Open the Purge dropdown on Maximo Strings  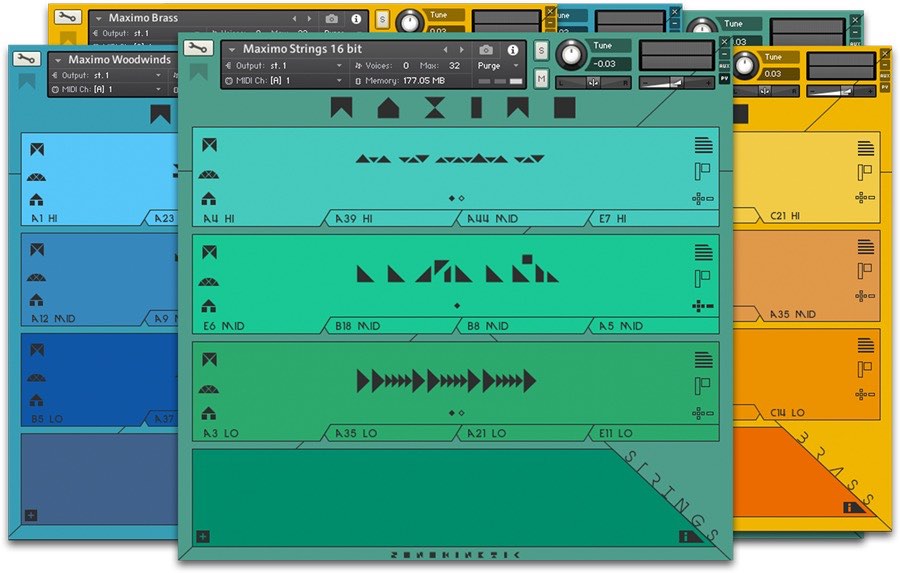pyautogui.click(x=499, y=65)
